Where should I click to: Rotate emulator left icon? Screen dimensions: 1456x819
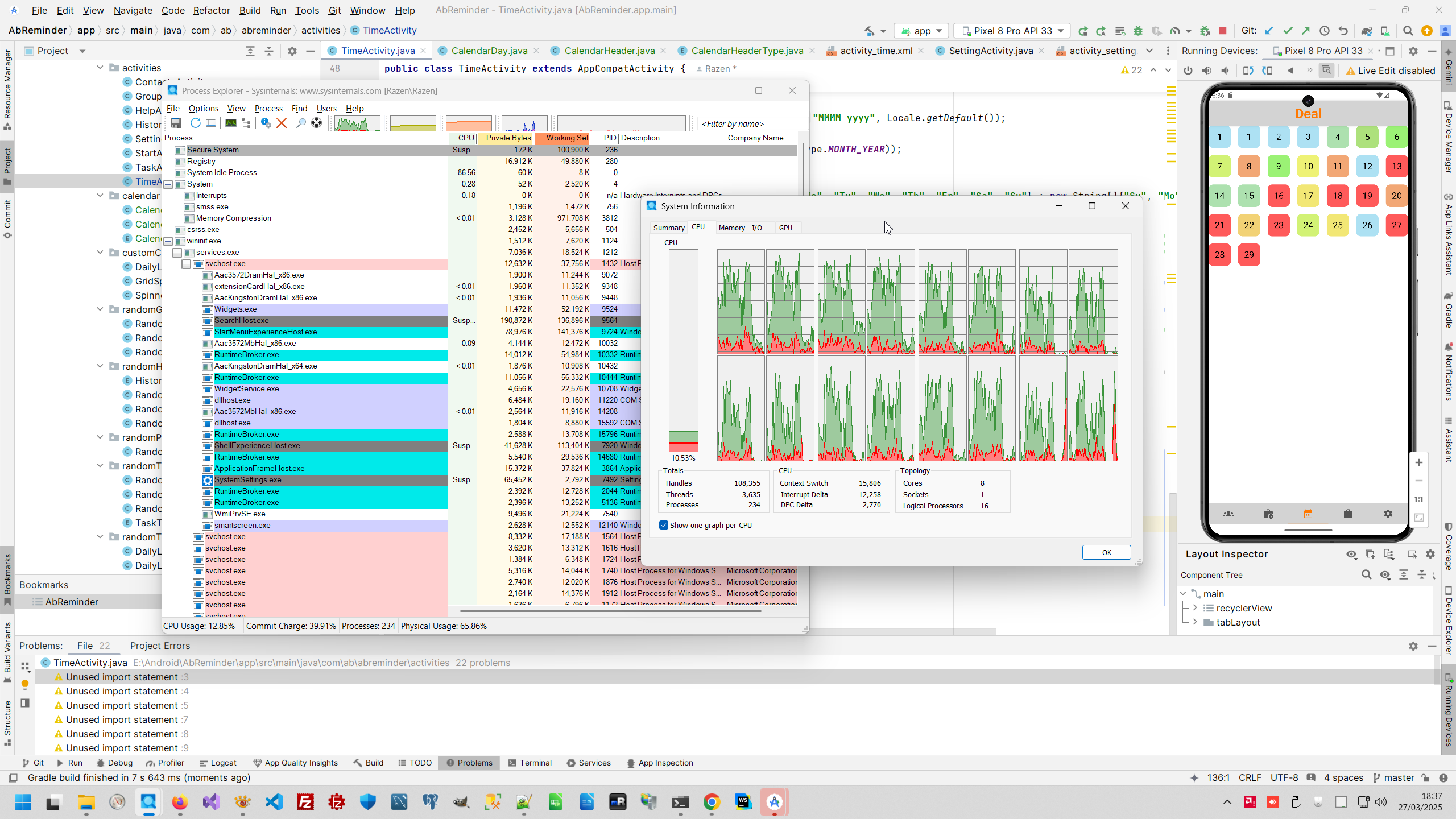pos(1248,71)
